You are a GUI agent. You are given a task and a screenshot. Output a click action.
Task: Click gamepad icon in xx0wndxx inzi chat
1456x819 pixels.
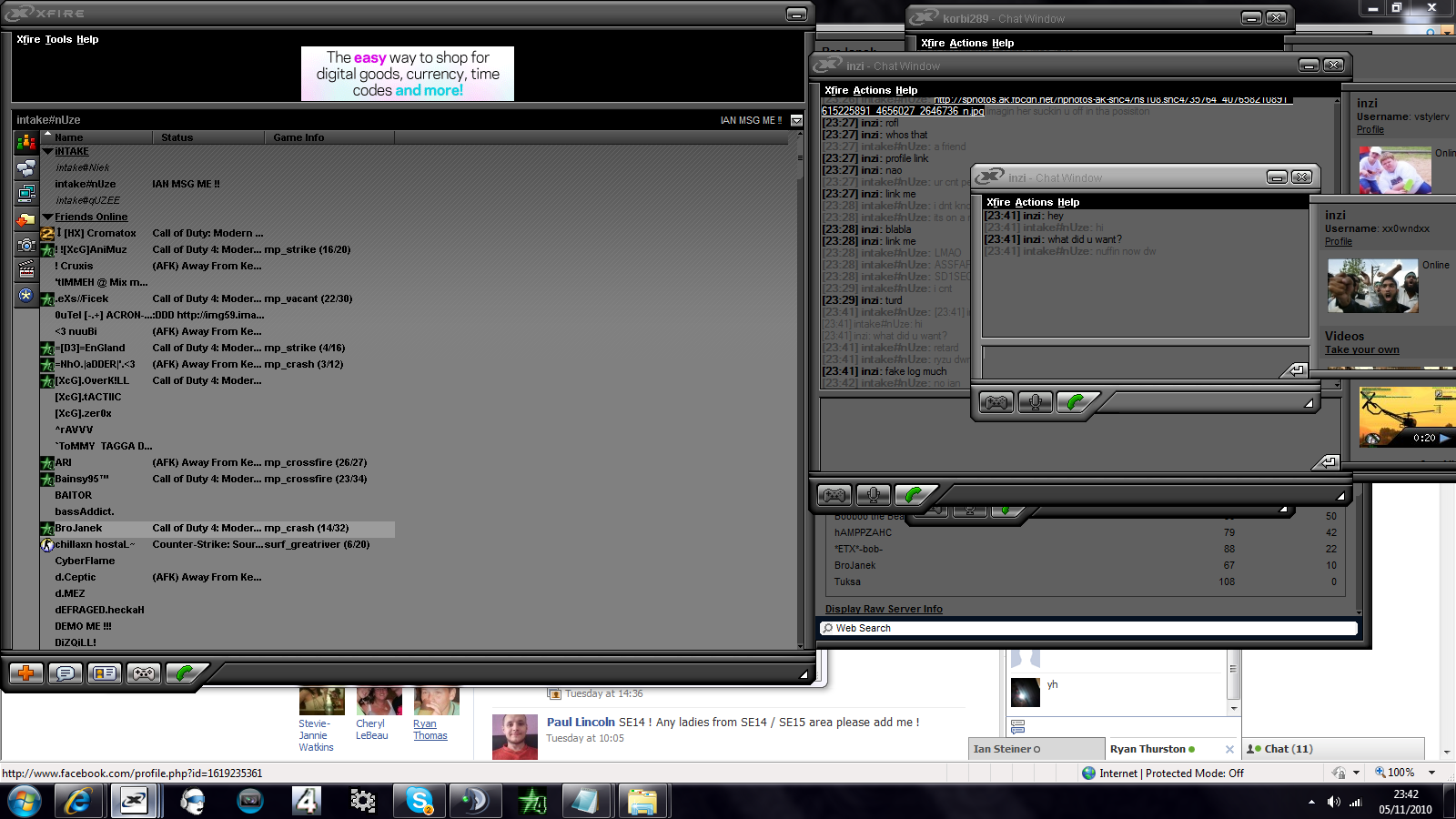click(996, 402)
